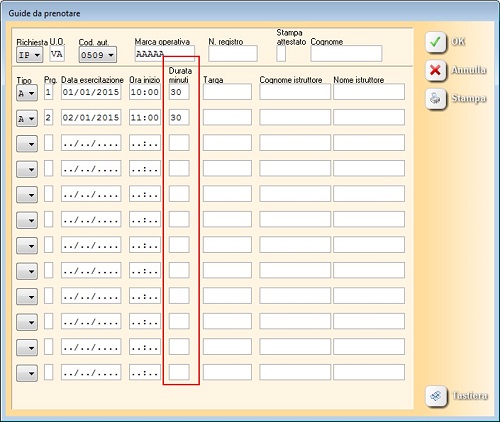Select date field showing 01/01/2015
The image size is (500, 422).
click(x=91, y=92)
